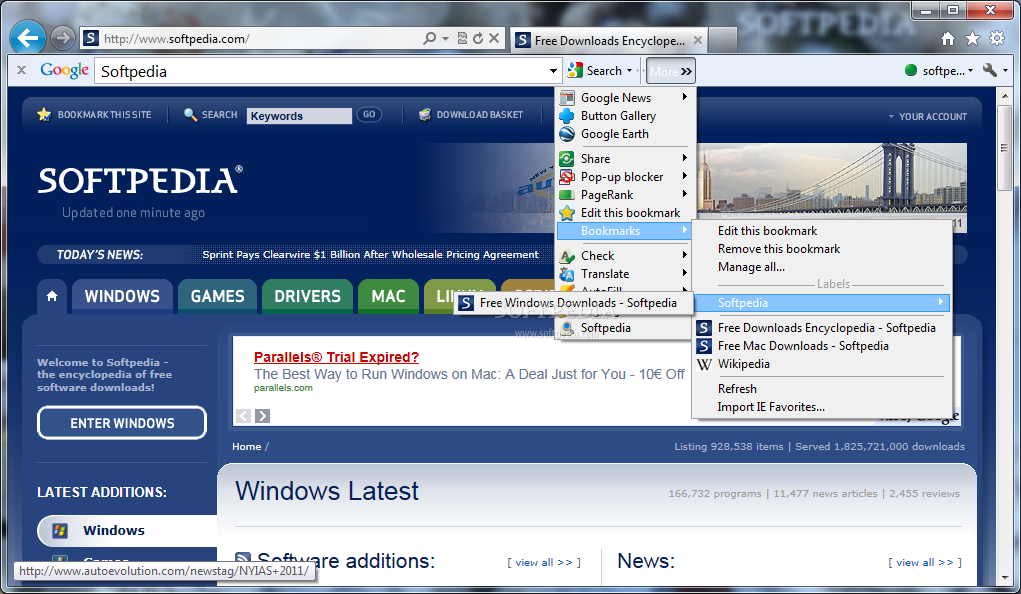The width and height of the screenshot is (1021, 594).
Task: Open the DOWNLOAD BASKET
Action: tap(471, 115)
